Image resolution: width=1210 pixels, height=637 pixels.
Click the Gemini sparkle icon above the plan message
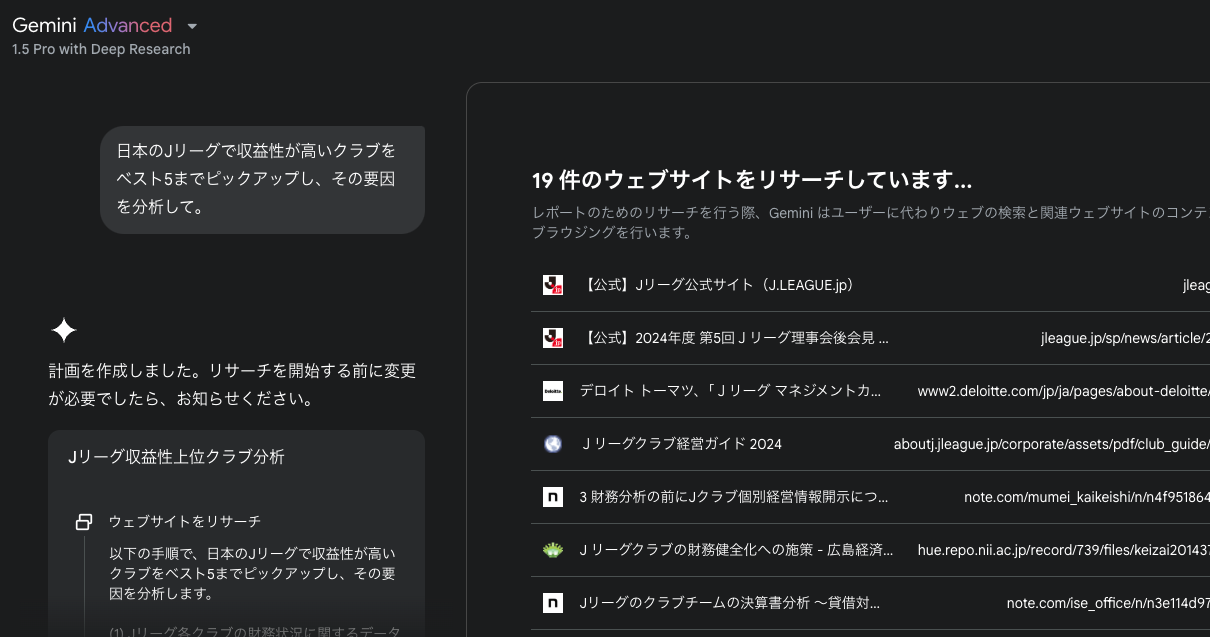click(x=64, y=328)
